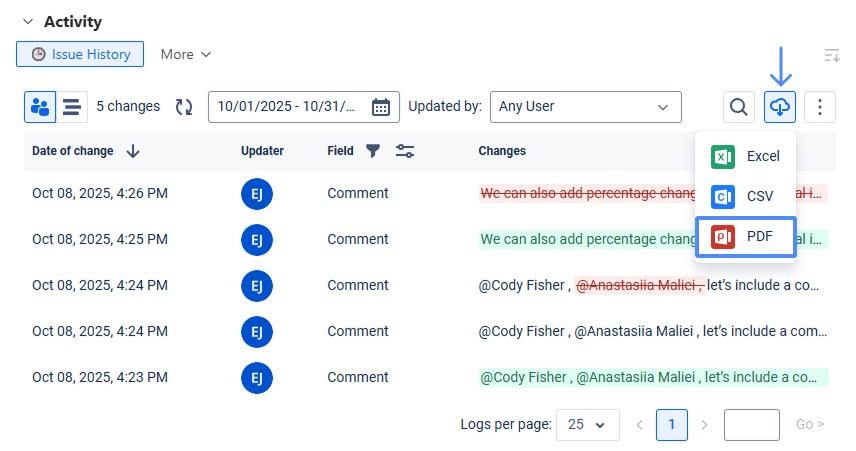Select CSV export format

tap(745, 196)
